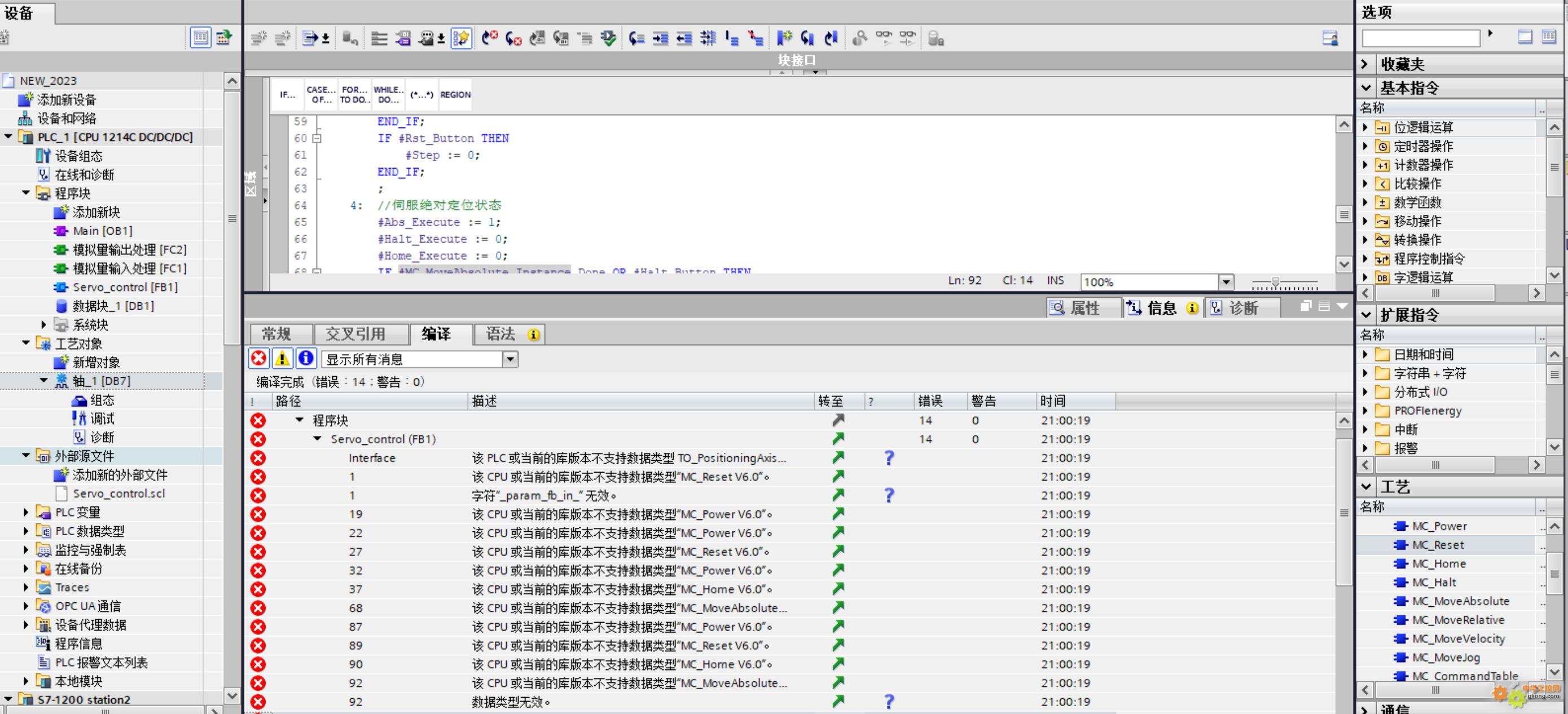
Task: Click the green-check compile check icon in toolbar
Action: [x=608, y=39]
